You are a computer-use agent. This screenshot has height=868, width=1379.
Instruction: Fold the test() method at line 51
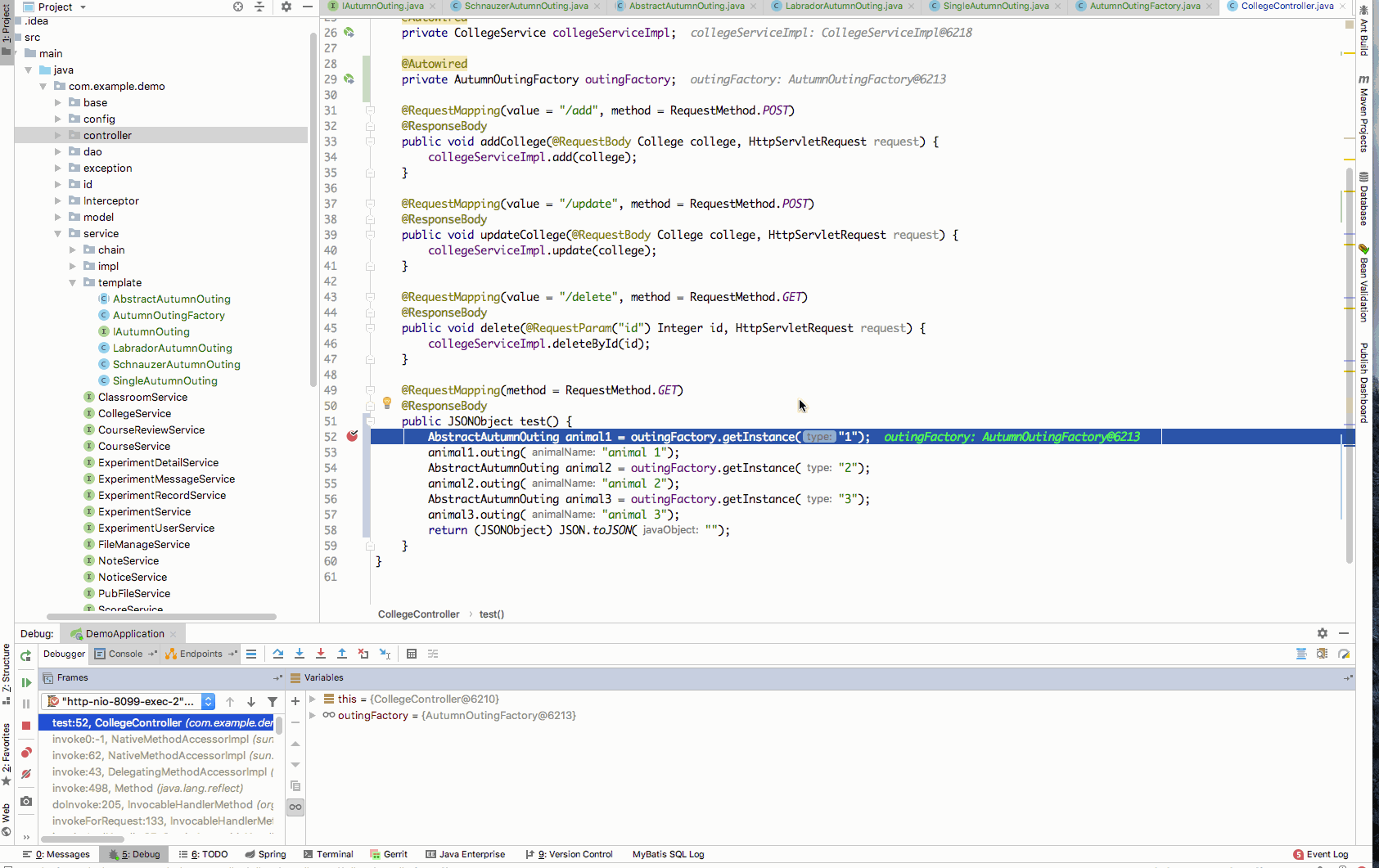click(370, 421)
